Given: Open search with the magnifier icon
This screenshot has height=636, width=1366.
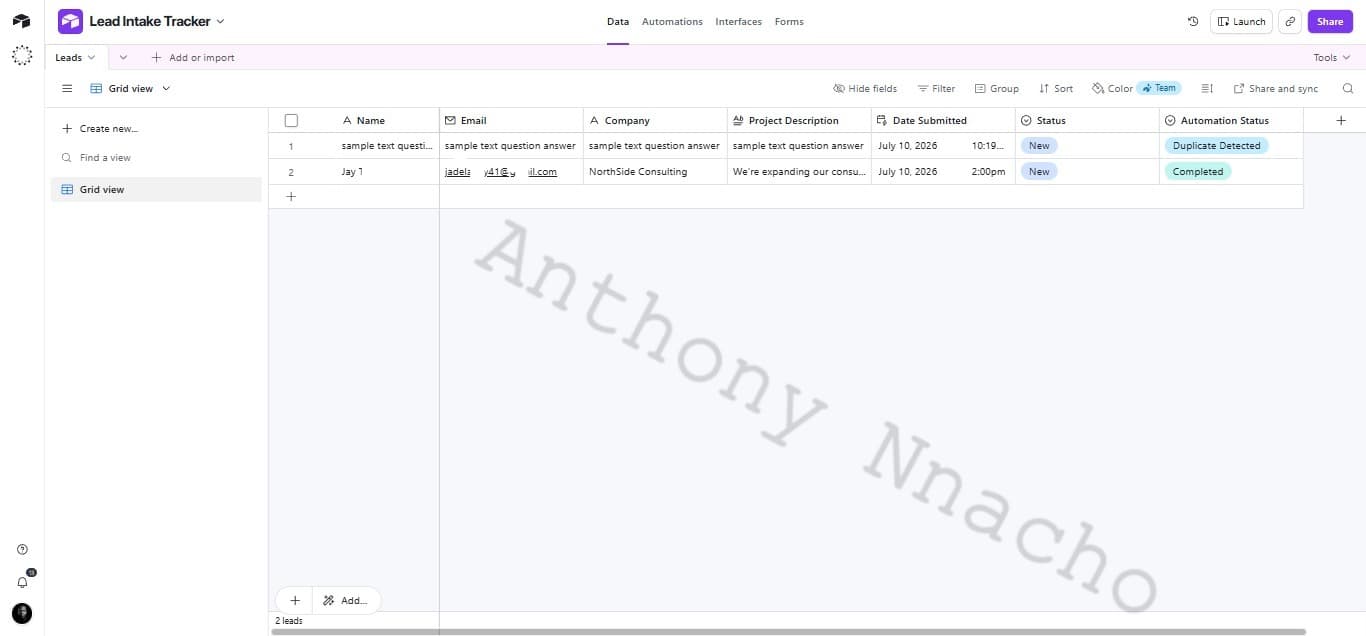Looking at the screenshot, I should 1348,88.
